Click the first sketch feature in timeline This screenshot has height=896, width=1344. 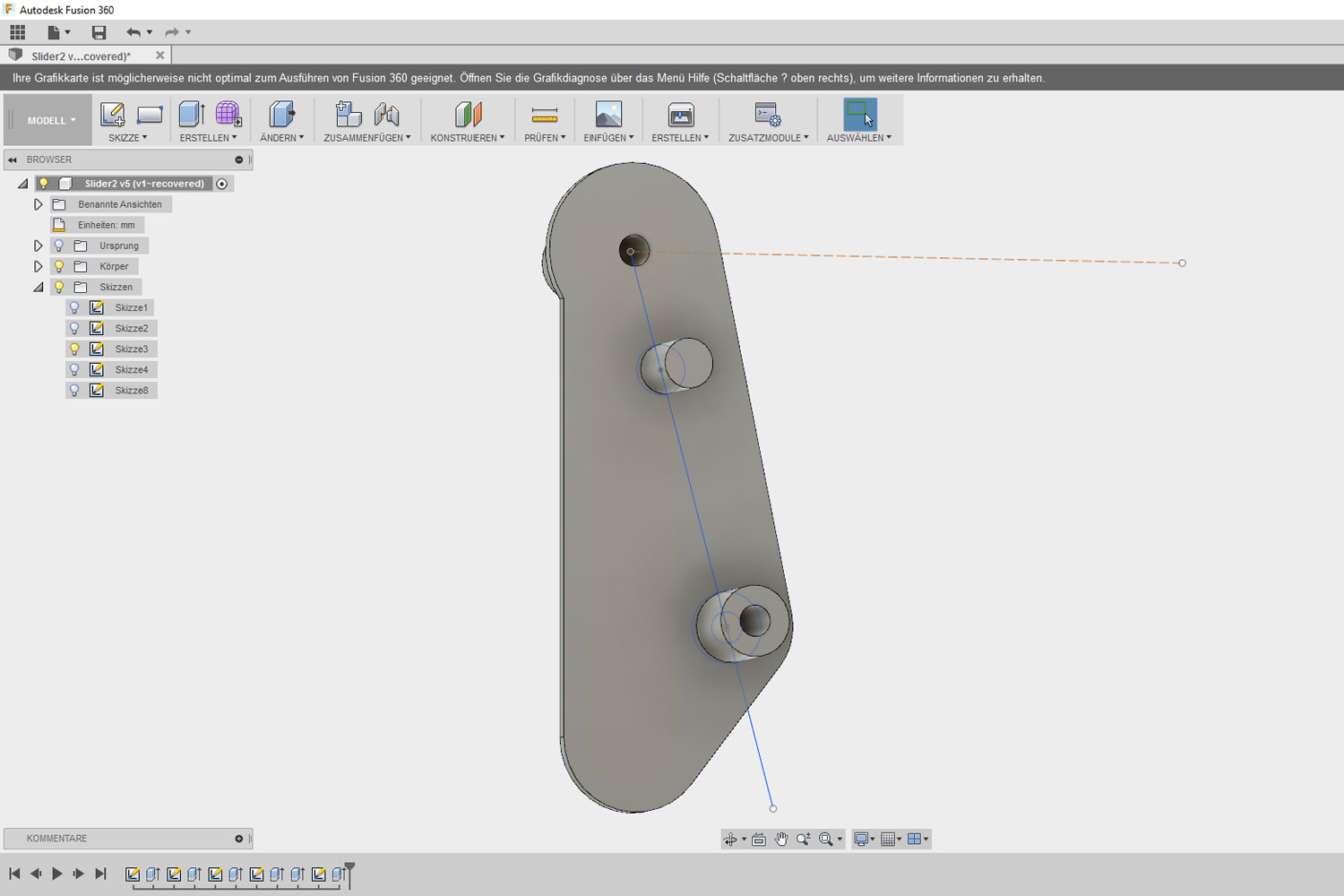tap(133, 874)
